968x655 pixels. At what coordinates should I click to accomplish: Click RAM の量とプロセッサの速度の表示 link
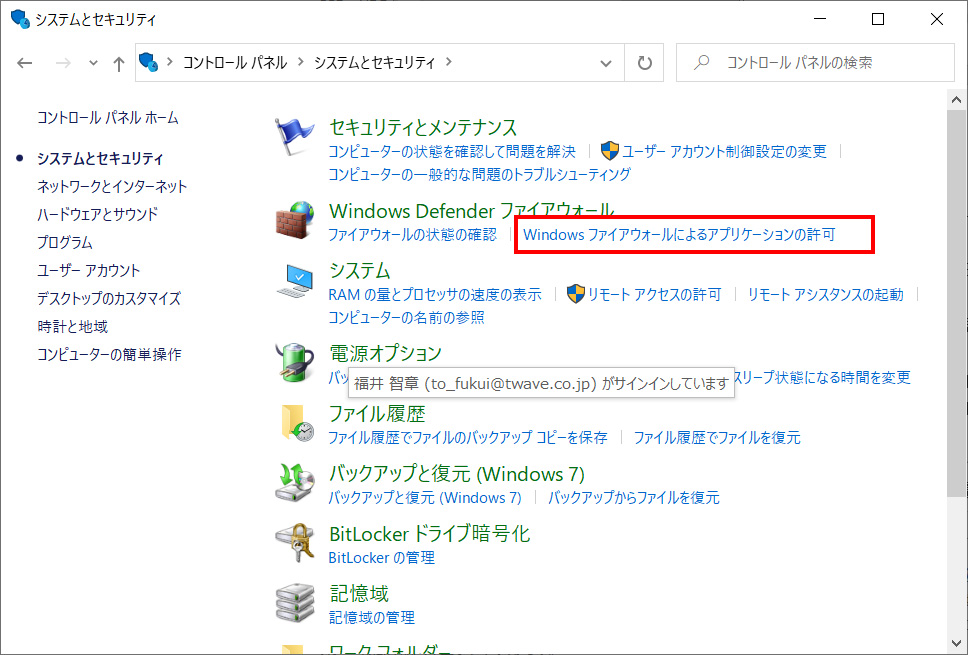(435, 294)
